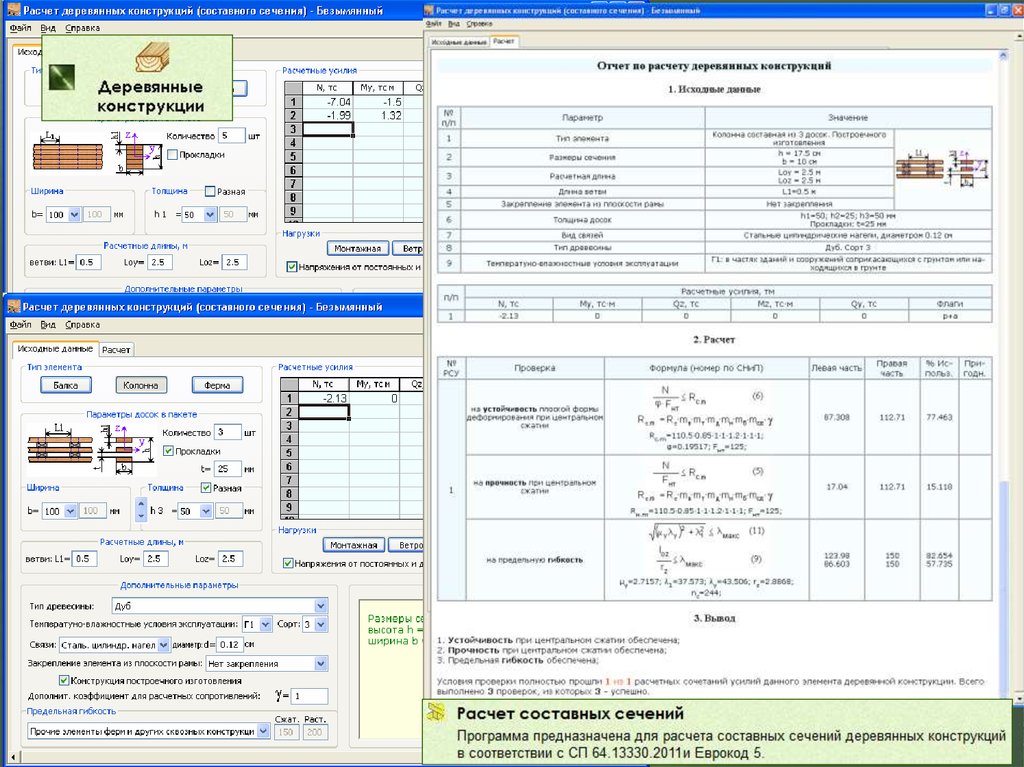Screen dimensions: 1024x767
Task: Click the app icon in the lower-left window title bar
Action: tap(12, 307)
